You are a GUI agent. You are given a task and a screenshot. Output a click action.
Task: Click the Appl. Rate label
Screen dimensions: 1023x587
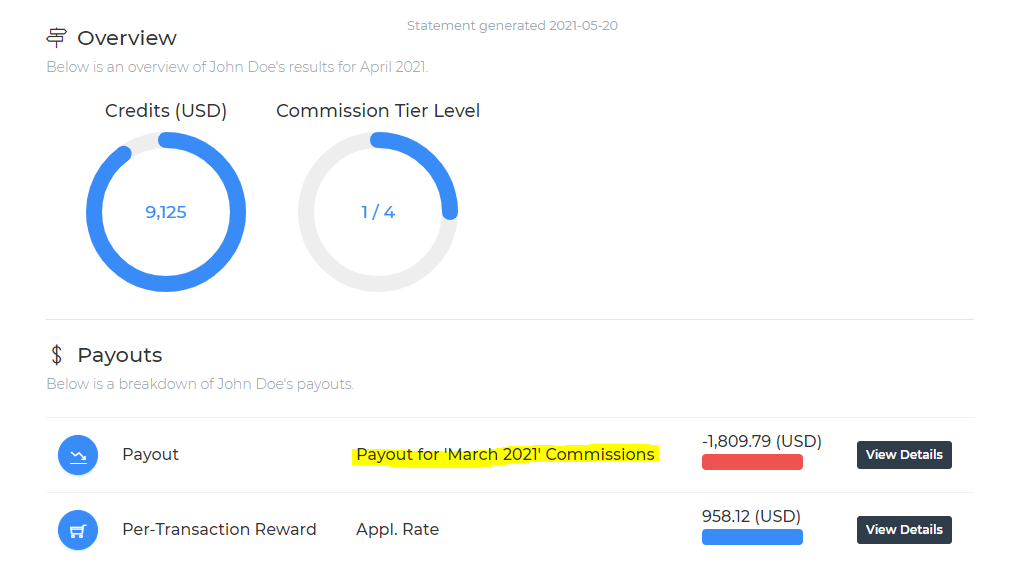[397, 530]
